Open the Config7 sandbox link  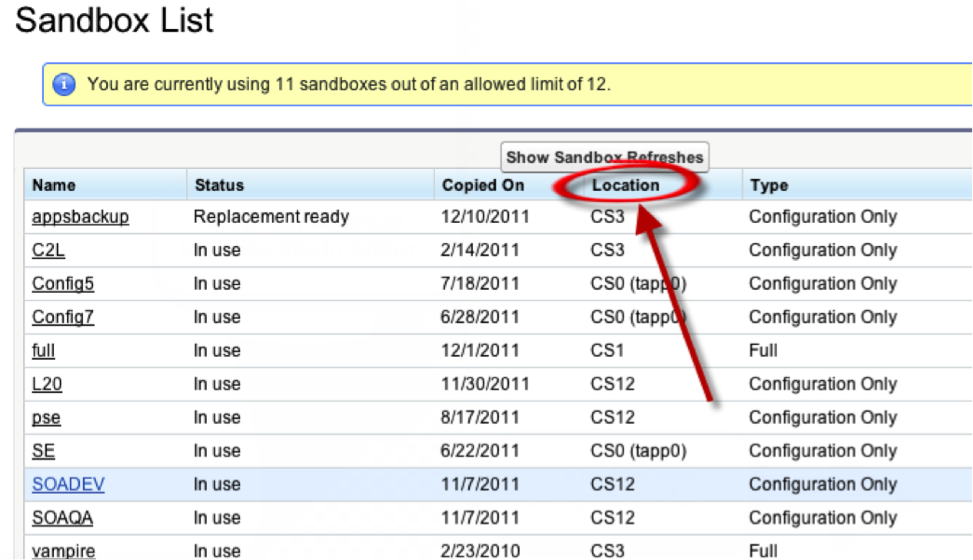pyautogui.click(x=63, y=317)
